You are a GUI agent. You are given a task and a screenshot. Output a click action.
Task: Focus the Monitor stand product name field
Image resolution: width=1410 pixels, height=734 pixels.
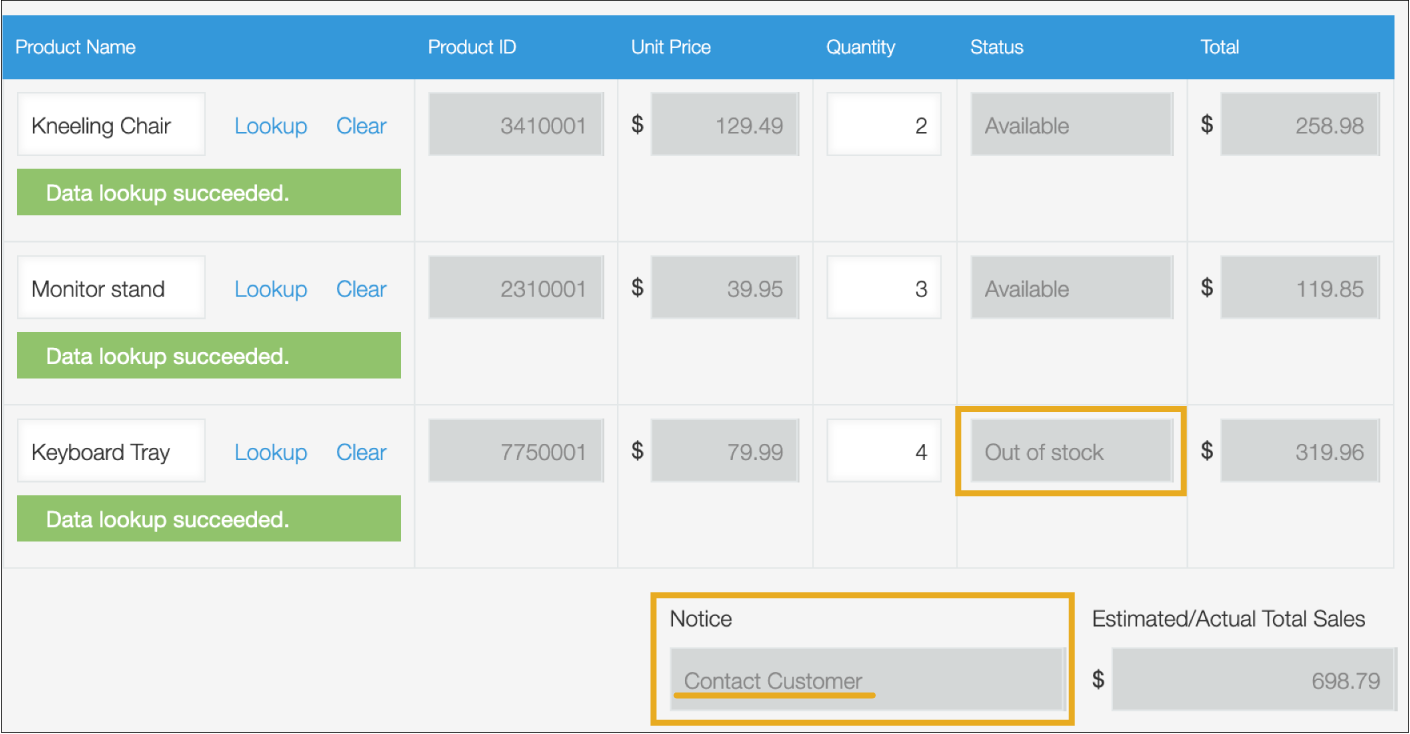point(111,288)
